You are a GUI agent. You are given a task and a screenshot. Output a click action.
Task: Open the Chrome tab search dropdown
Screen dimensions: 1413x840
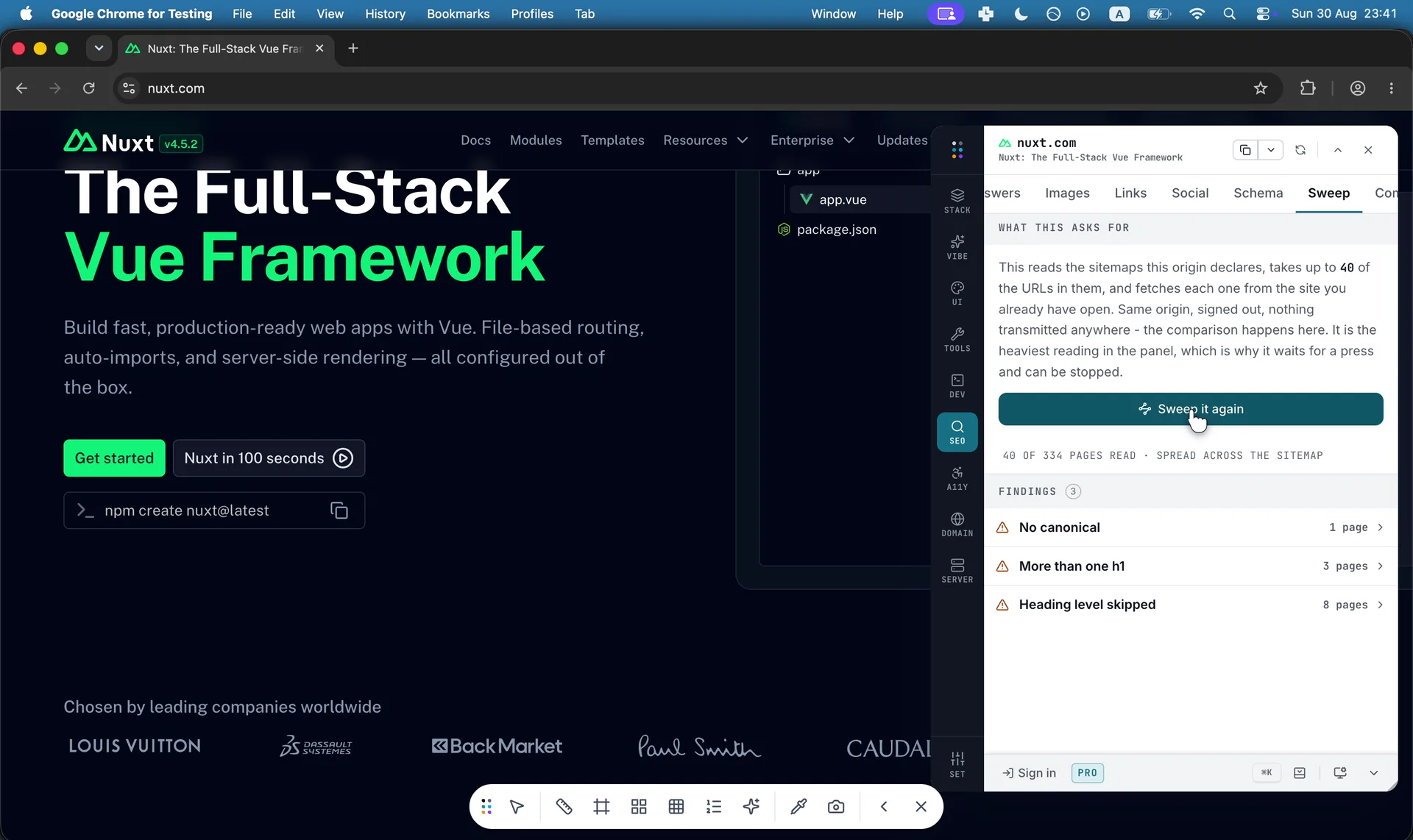click(x=99, y=49)
